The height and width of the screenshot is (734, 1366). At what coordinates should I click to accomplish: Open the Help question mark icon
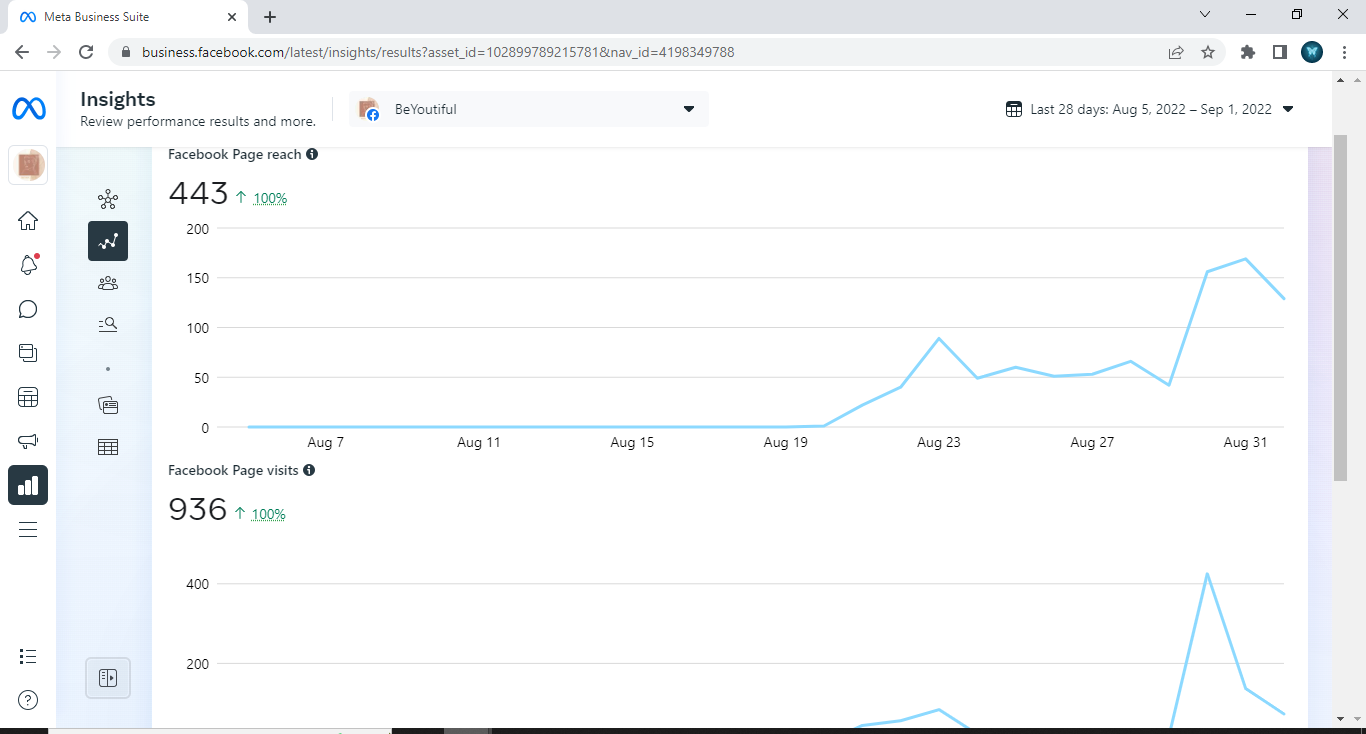(x=28, y=699)
